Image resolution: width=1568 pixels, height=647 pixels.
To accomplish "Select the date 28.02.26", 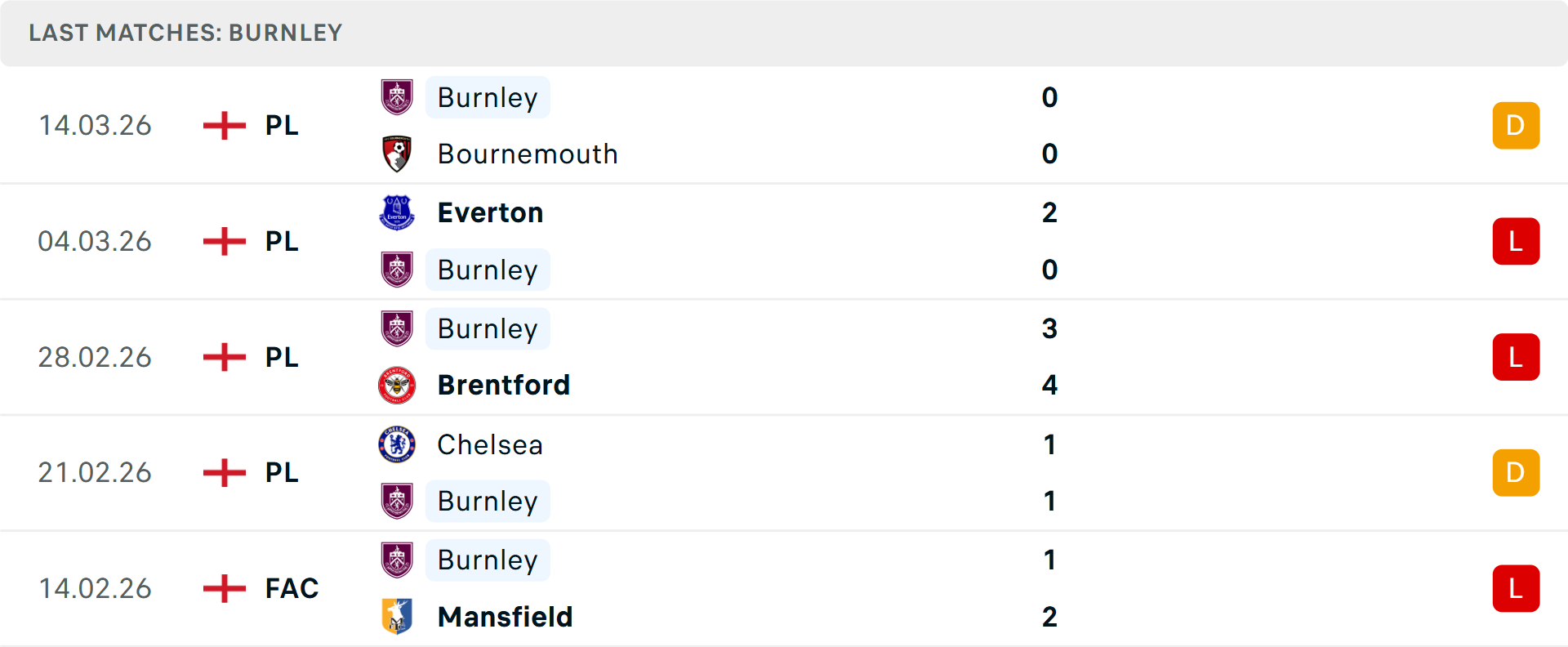I will point(95,357).
